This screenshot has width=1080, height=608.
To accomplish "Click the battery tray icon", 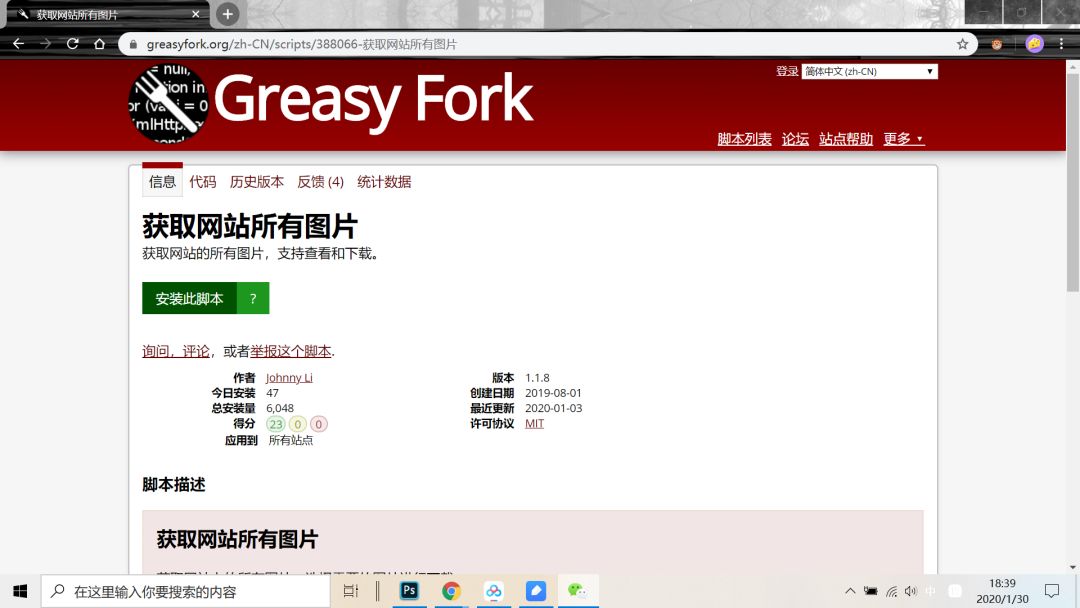I will point(871,591).
